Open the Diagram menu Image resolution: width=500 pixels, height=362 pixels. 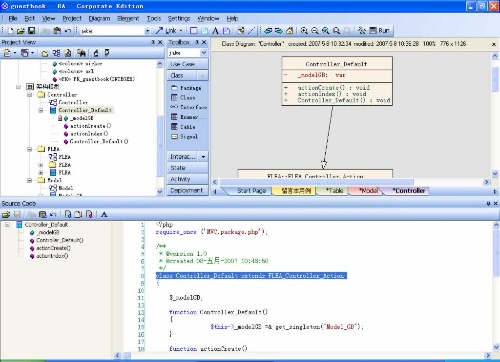point(99,18)
